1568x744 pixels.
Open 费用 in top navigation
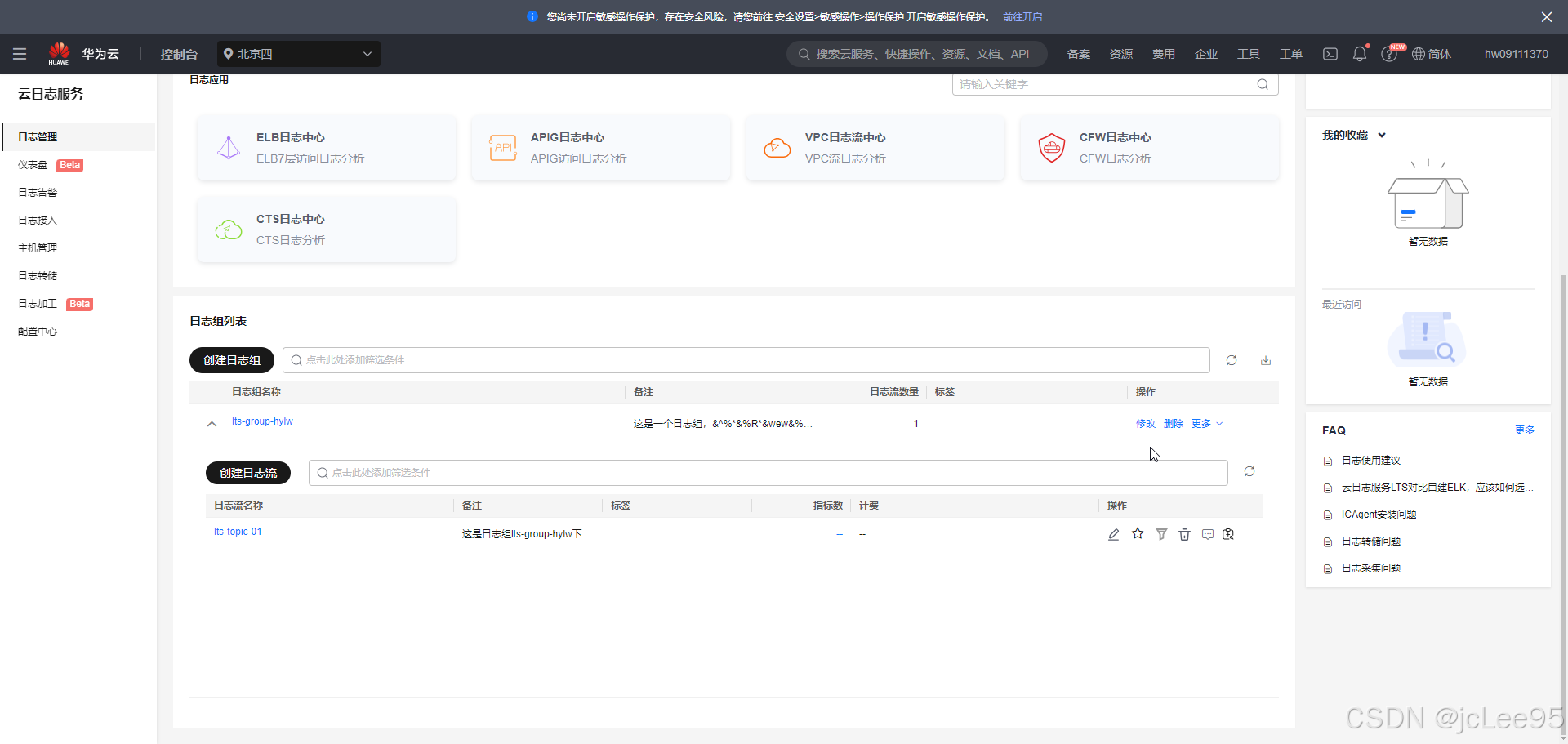pos(1164,54)
